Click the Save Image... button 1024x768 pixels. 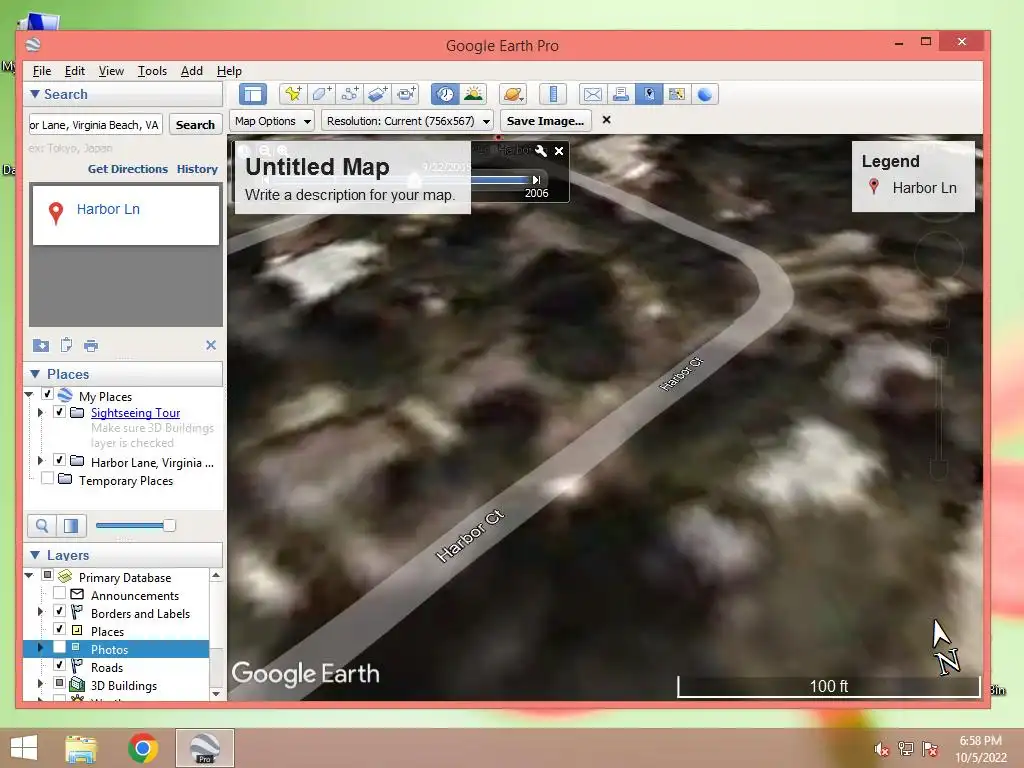click(x=545, y=121)
